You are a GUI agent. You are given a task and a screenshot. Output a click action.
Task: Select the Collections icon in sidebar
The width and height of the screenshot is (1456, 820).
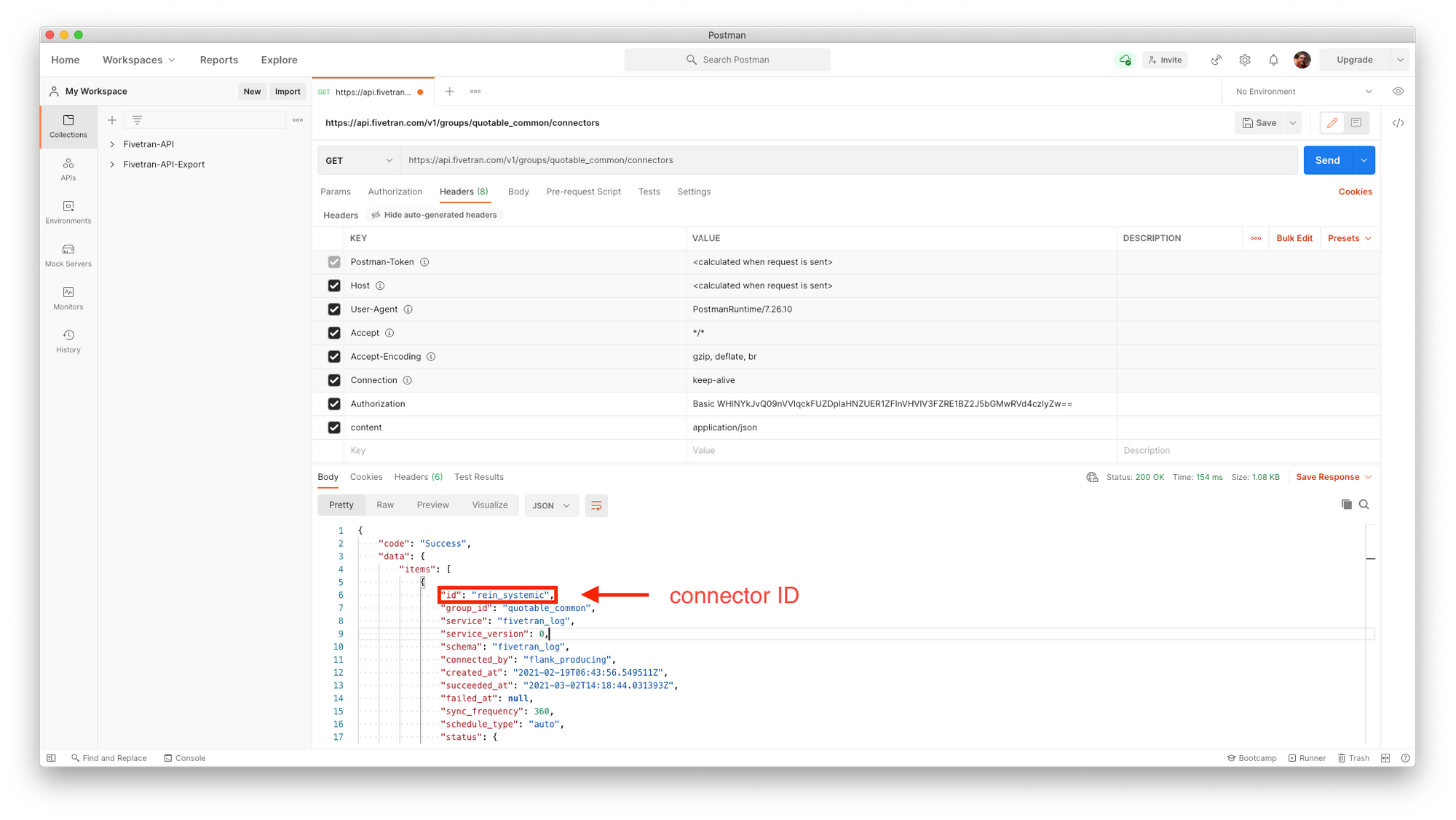[68, 125]
